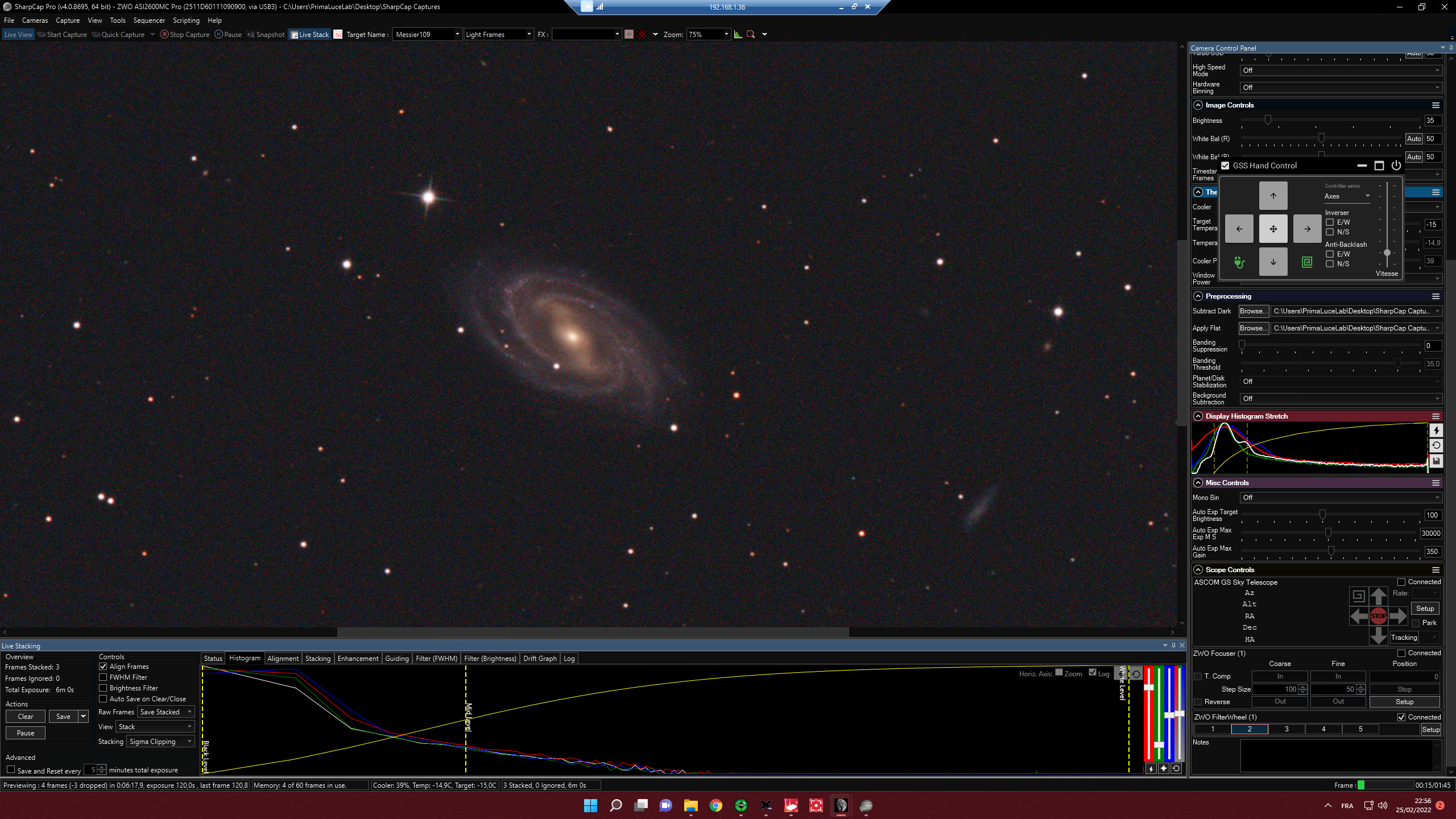Open the Scripting menu
Viewport: 1456px width, 819px height.
[186, 20]
